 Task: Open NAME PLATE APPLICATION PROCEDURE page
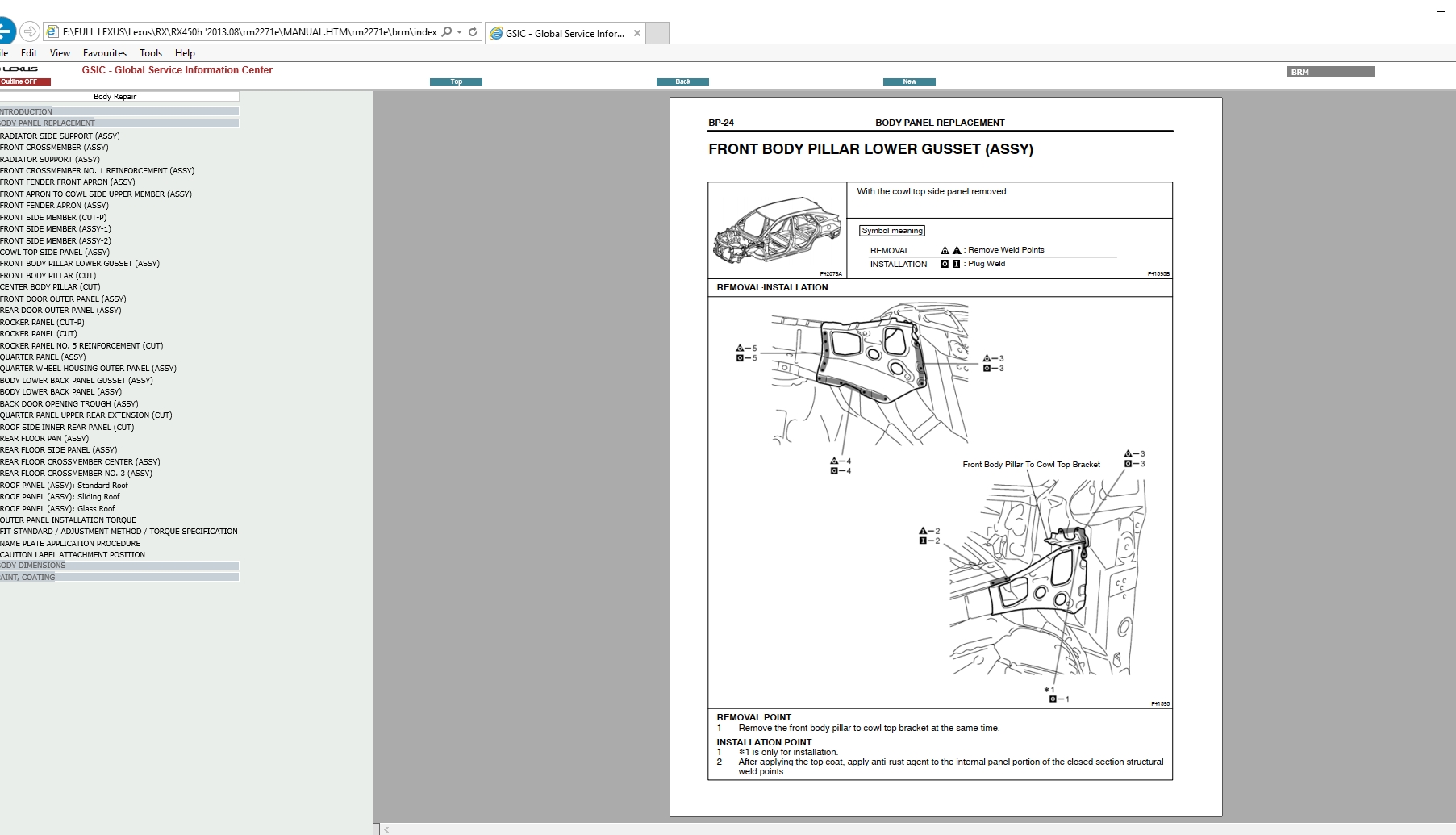(x=70, y=544)
